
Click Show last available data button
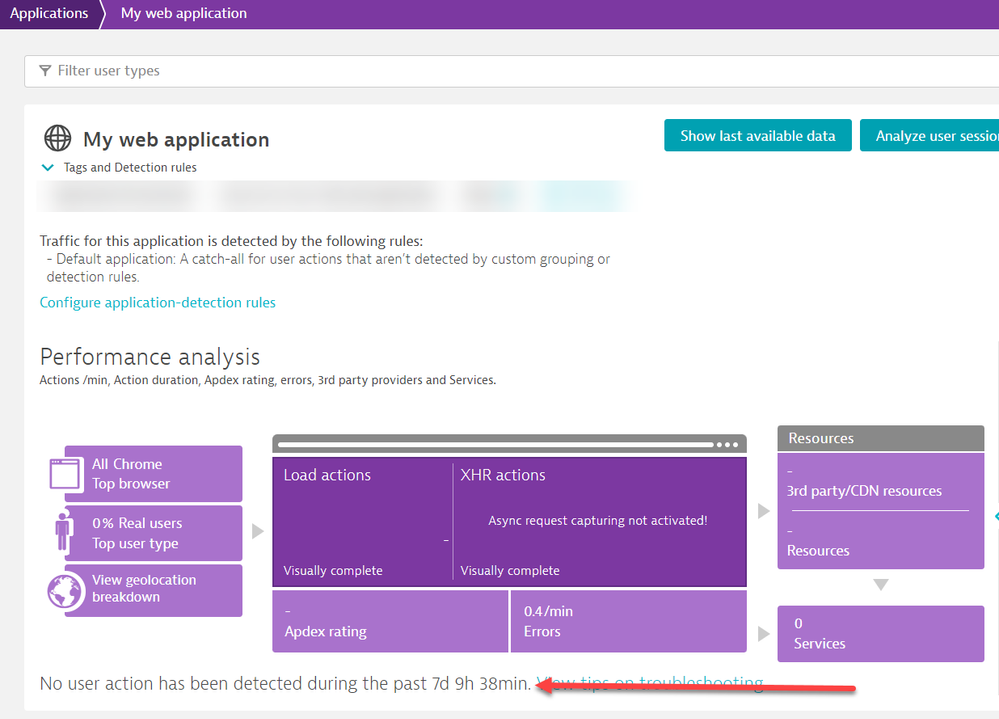pyautogui.click(x=757, y=136)
